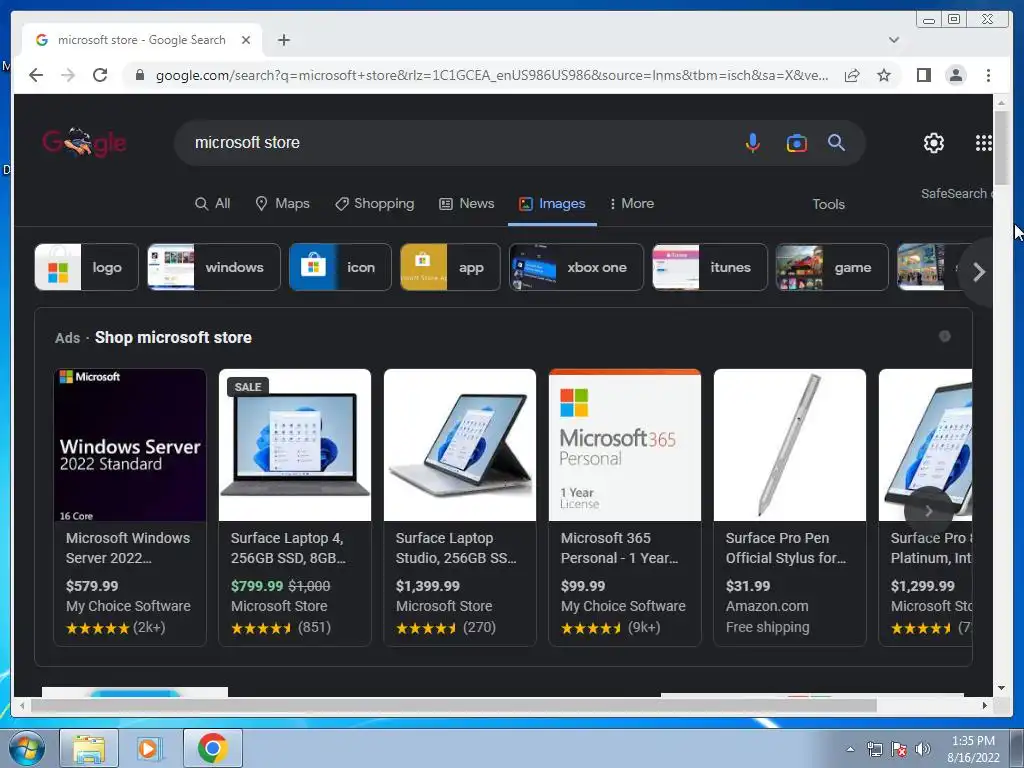Open the Surface Pro Pen product image

[790, 445]
